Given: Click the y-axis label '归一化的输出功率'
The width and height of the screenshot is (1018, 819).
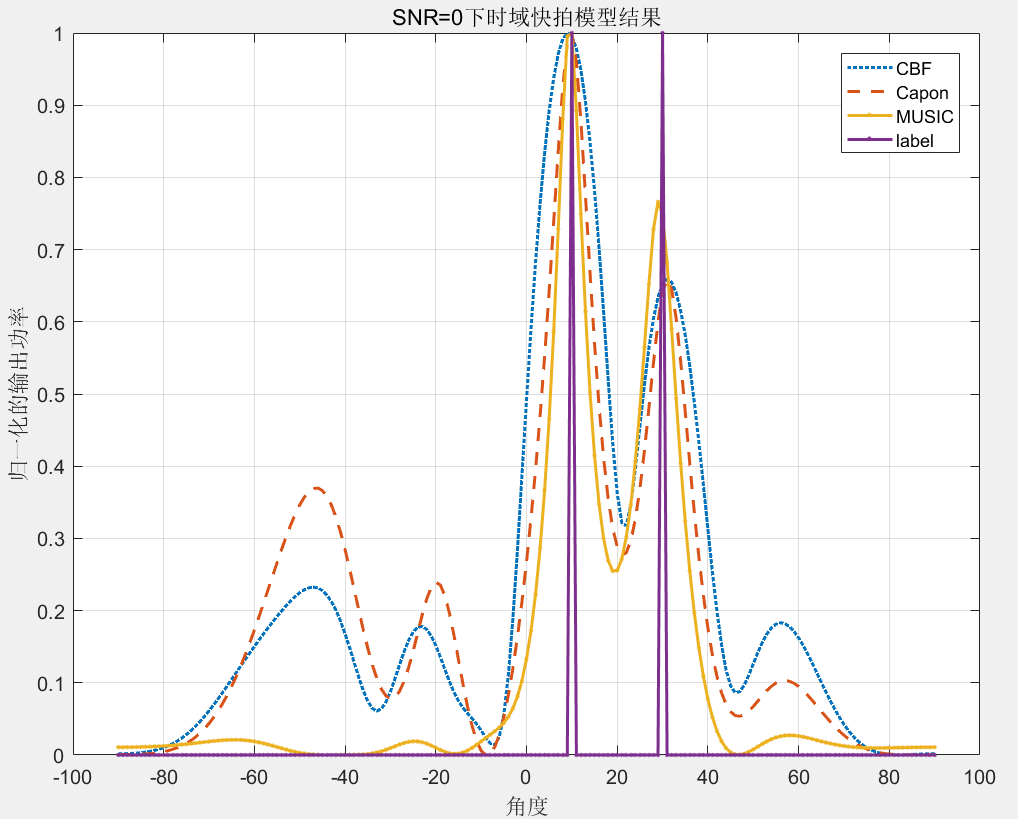Looking at the screenshot, I should tap(21, 395).
